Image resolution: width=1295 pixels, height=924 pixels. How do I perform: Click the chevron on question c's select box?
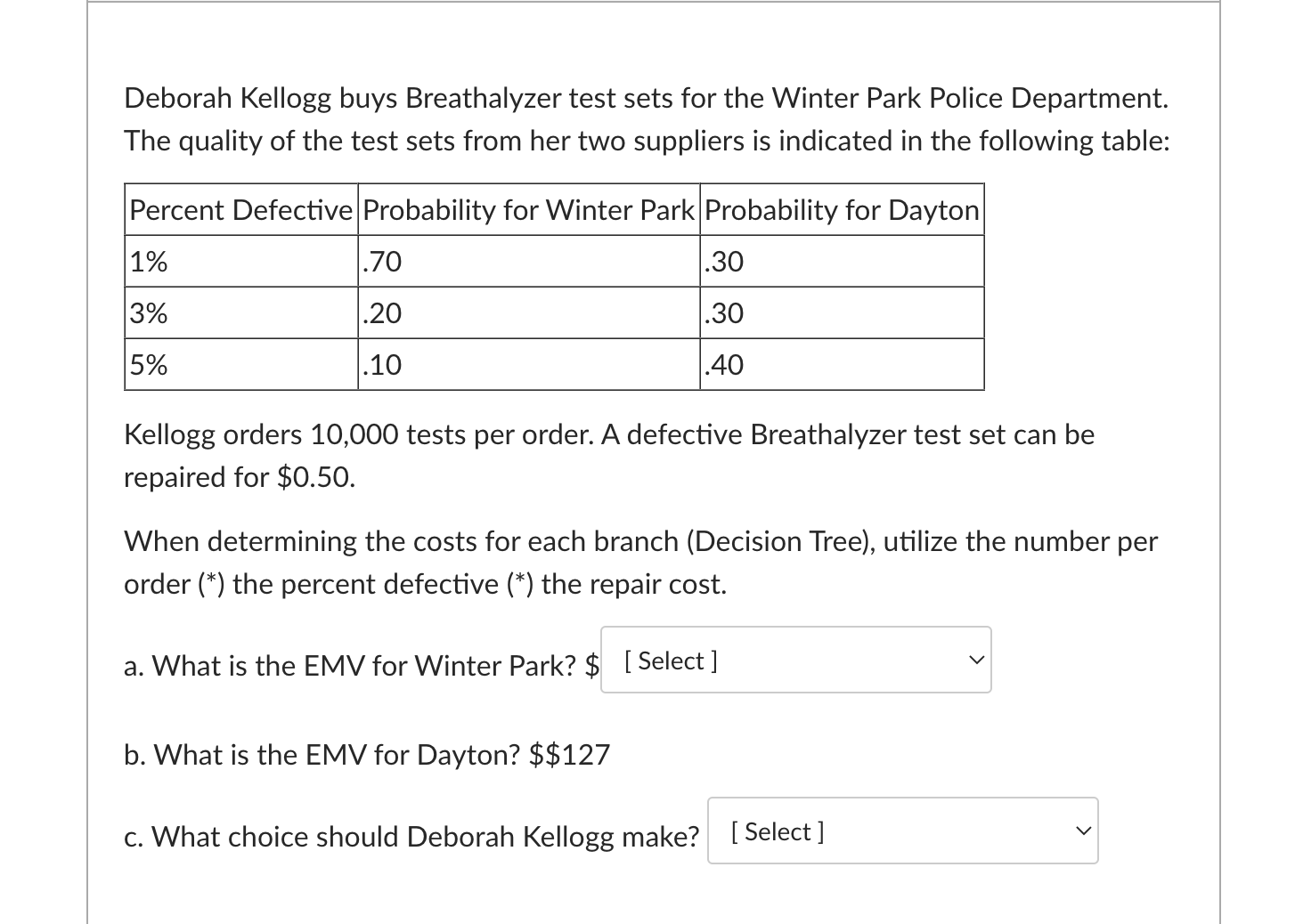coord(1083,831)
